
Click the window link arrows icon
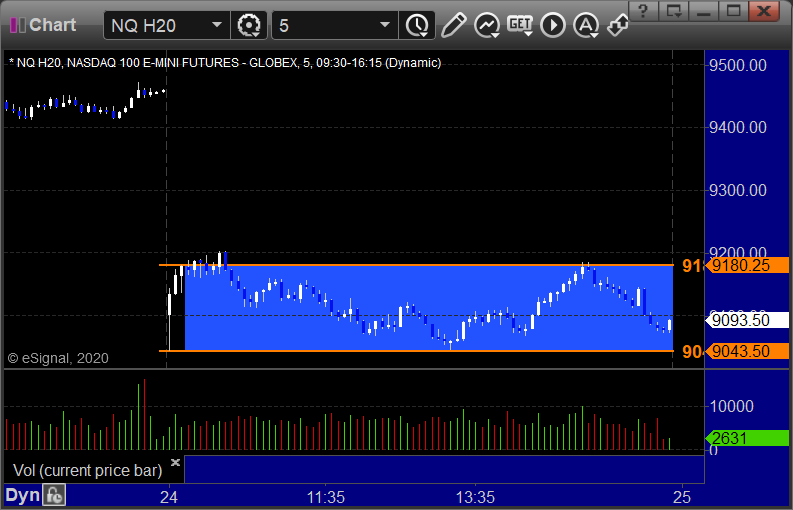click(x=618, y=25)
